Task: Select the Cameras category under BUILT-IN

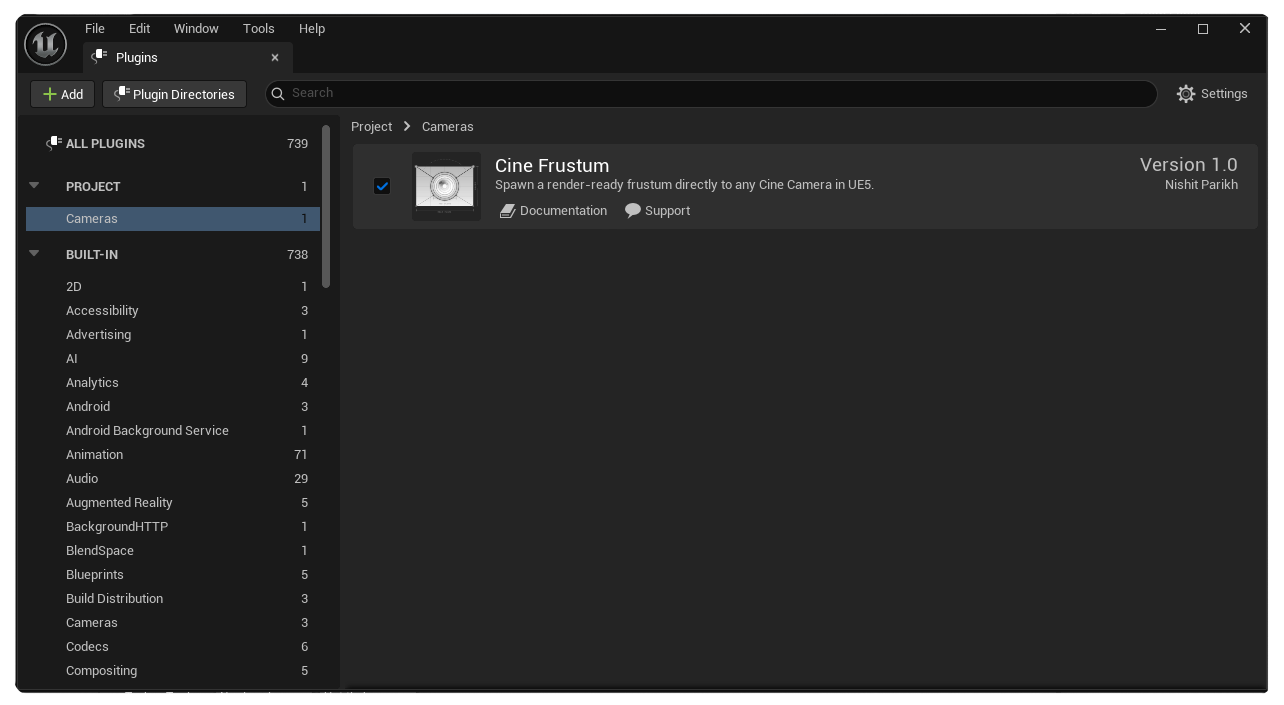Action: [x=173, y=623]
